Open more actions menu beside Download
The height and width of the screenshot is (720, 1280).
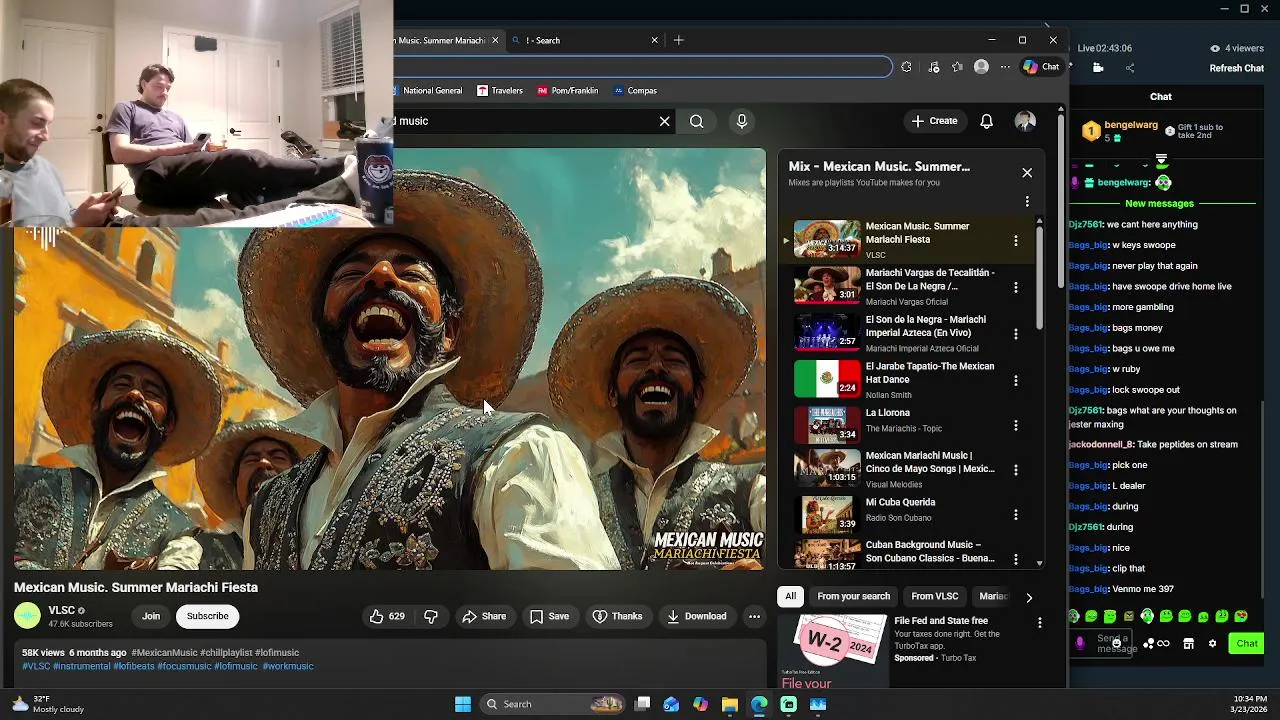(754, 616)
